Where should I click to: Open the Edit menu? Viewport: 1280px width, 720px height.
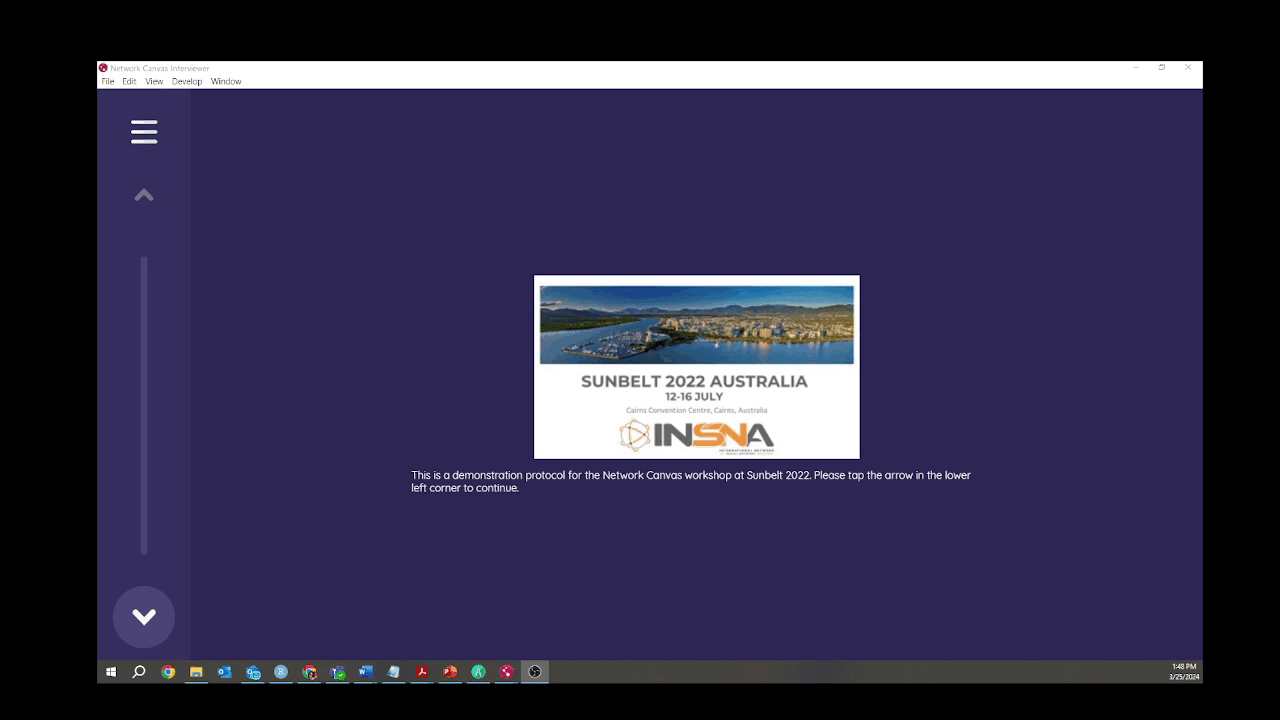tap(129, 82)
